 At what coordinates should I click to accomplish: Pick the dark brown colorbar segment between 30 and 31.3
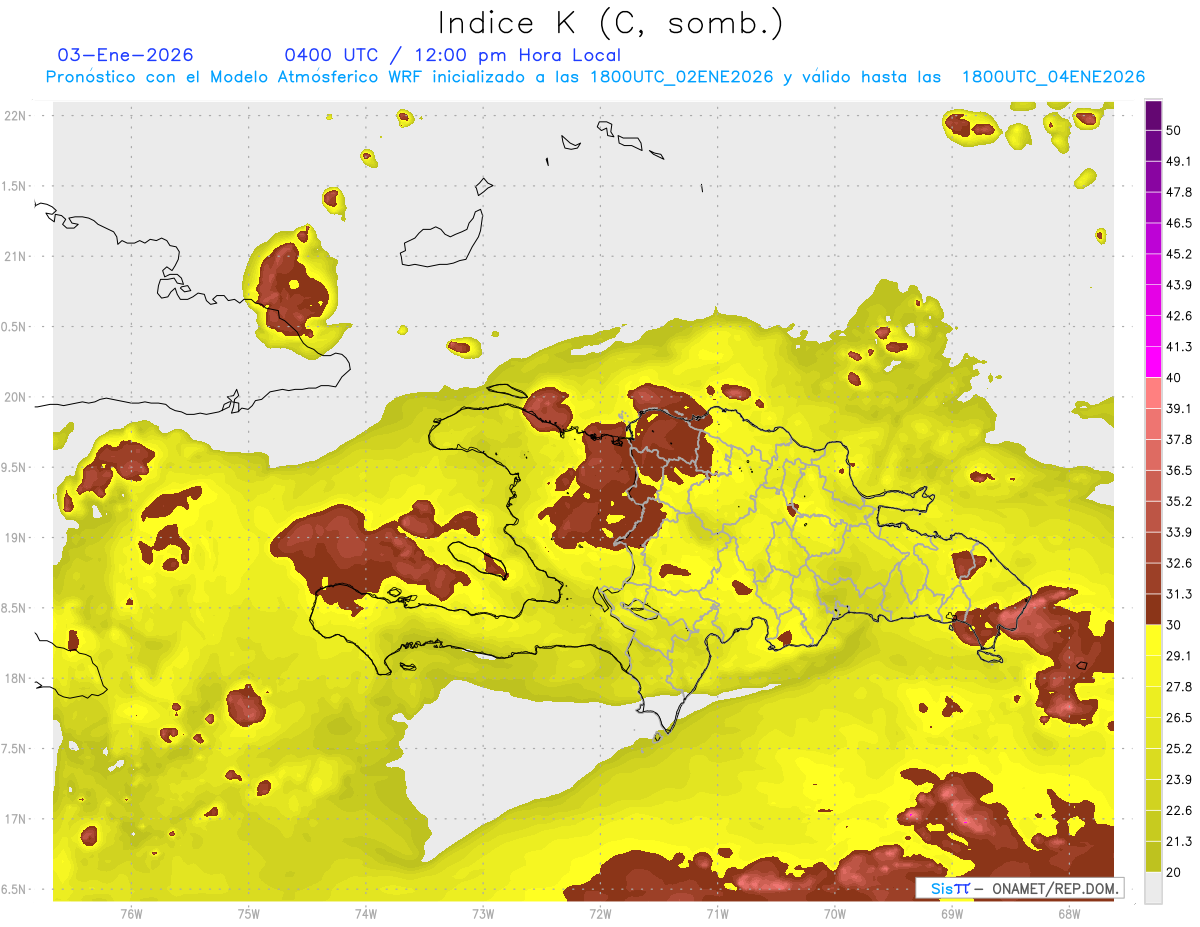click(x=1153, y=610)
